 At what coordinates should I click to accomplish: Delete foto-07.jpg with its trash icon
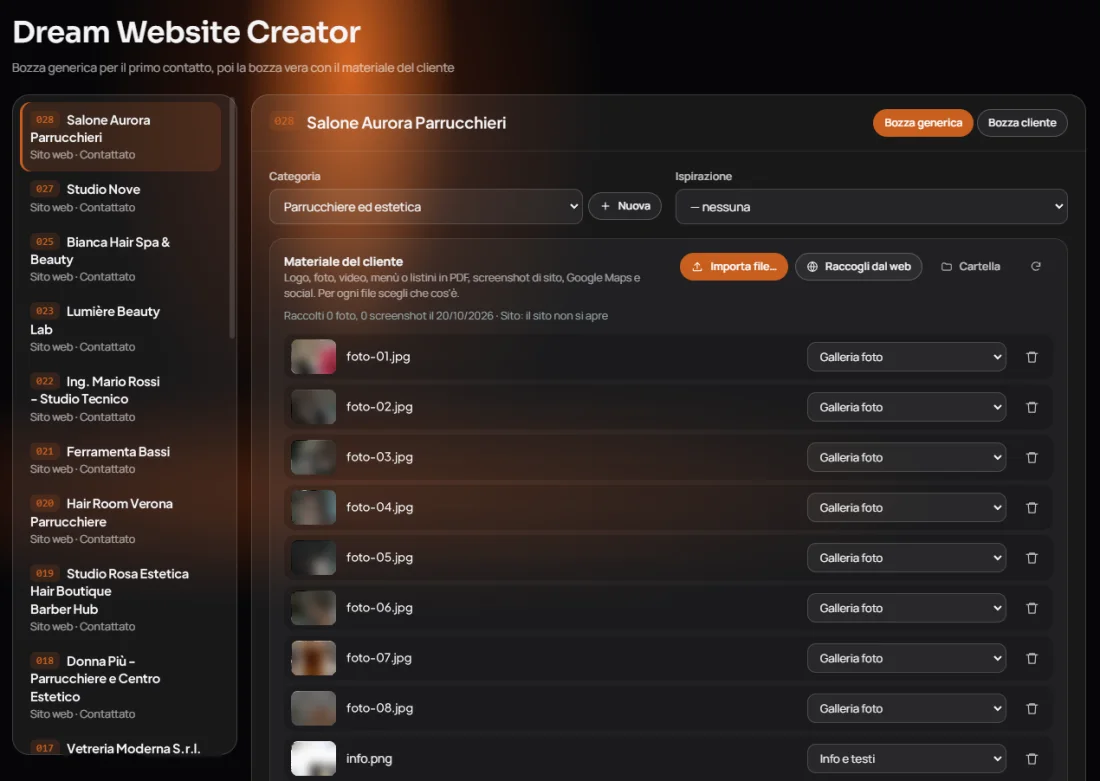[1032, 658]
